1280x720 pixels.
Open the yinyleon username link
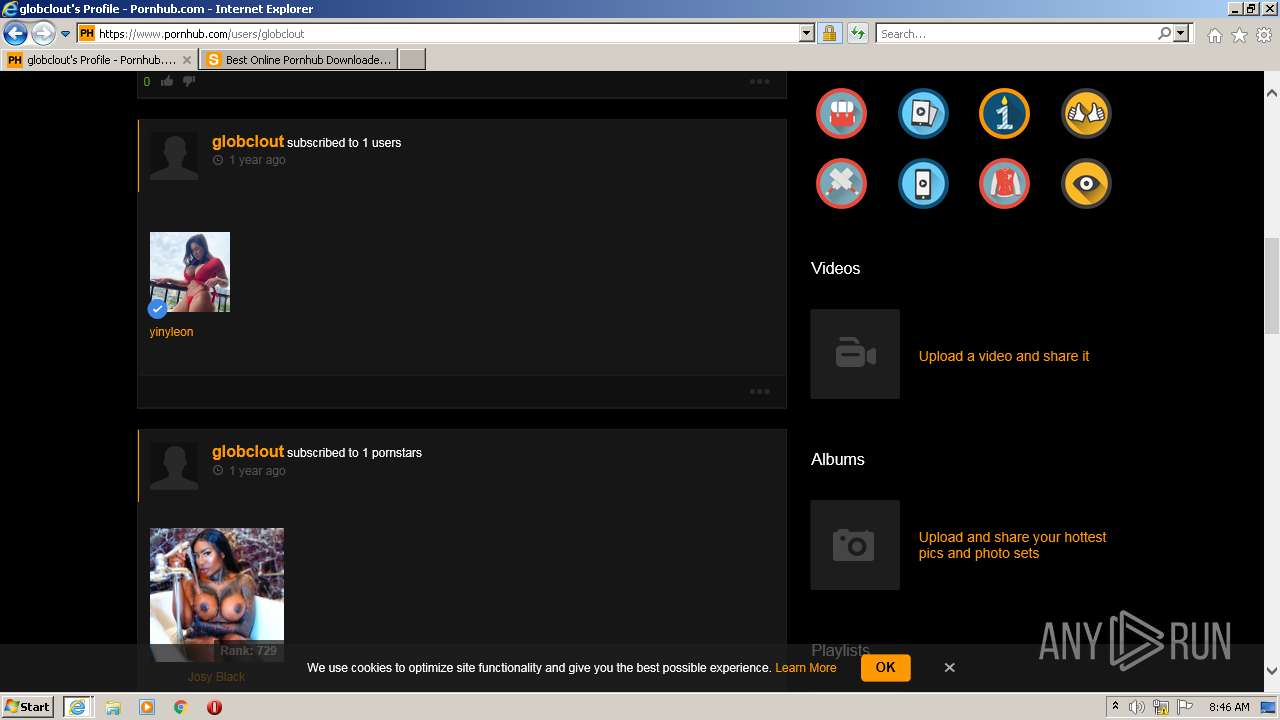pyautogui.click(x=171, y=332)
